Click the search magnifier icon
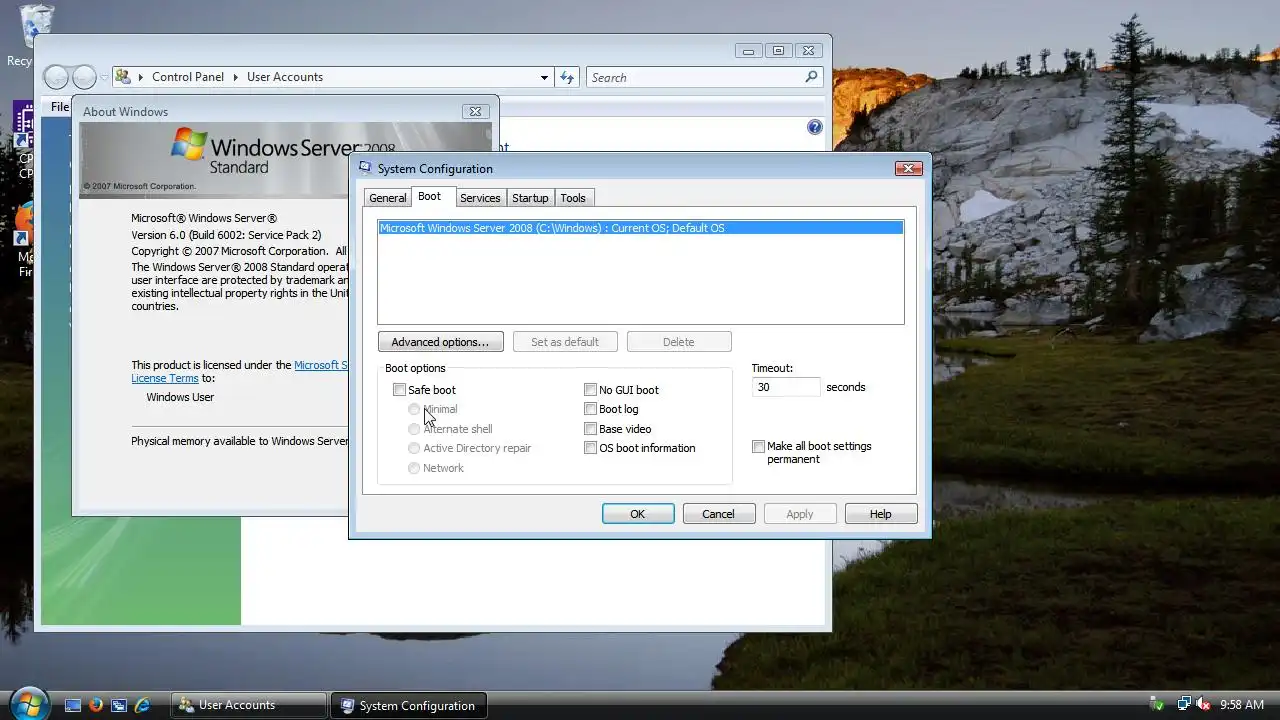Image resolution: width=1280 pixels, height=720 pixels. coord(811,77)
